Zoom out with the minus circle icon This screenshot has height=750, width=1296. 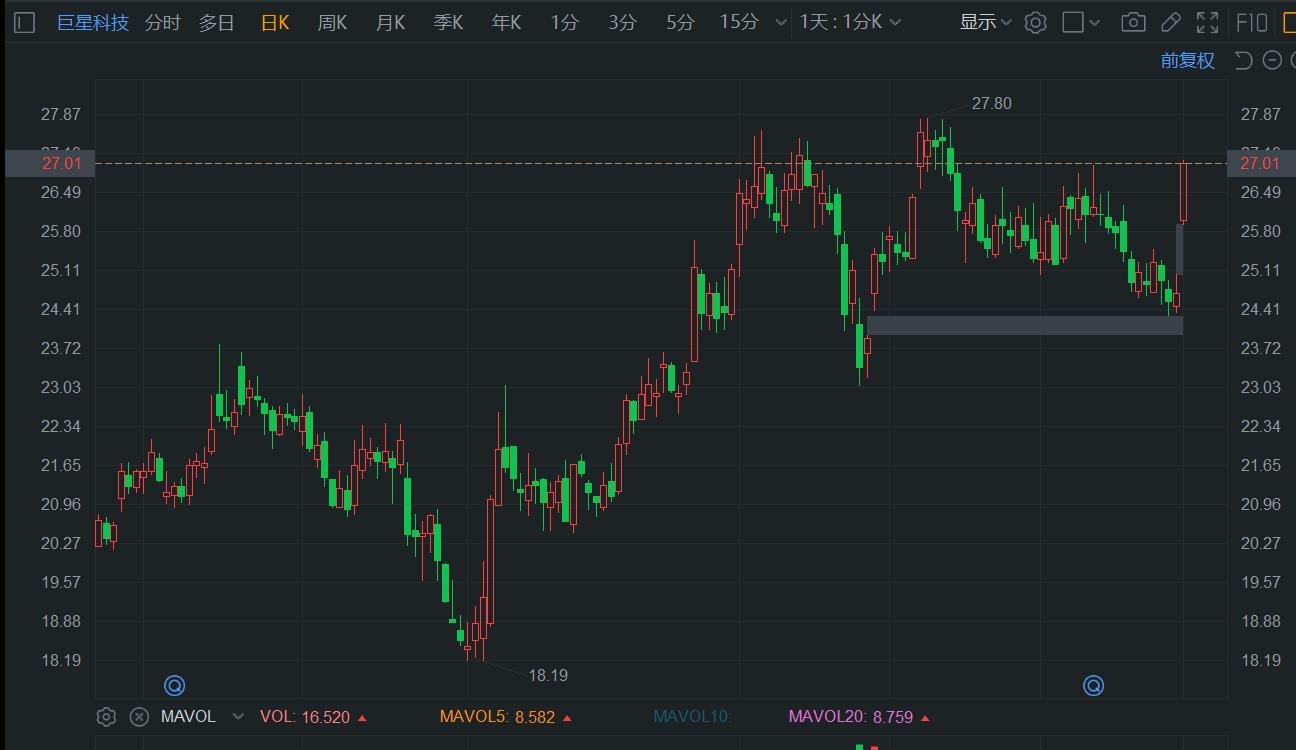click(1272, 61)
